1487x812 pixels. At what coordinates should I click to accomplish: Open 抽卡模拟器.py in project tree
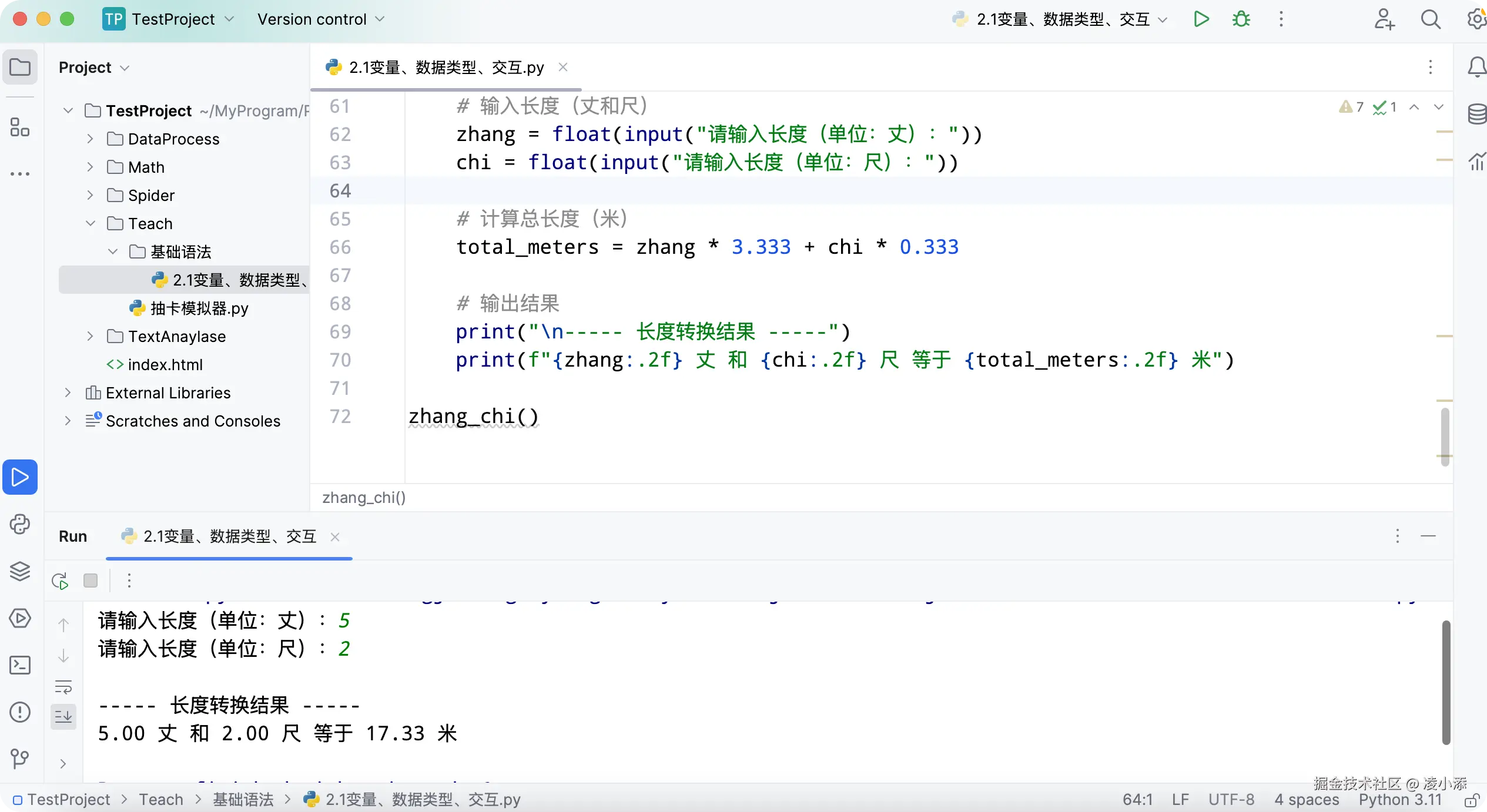tap(199, 308)
